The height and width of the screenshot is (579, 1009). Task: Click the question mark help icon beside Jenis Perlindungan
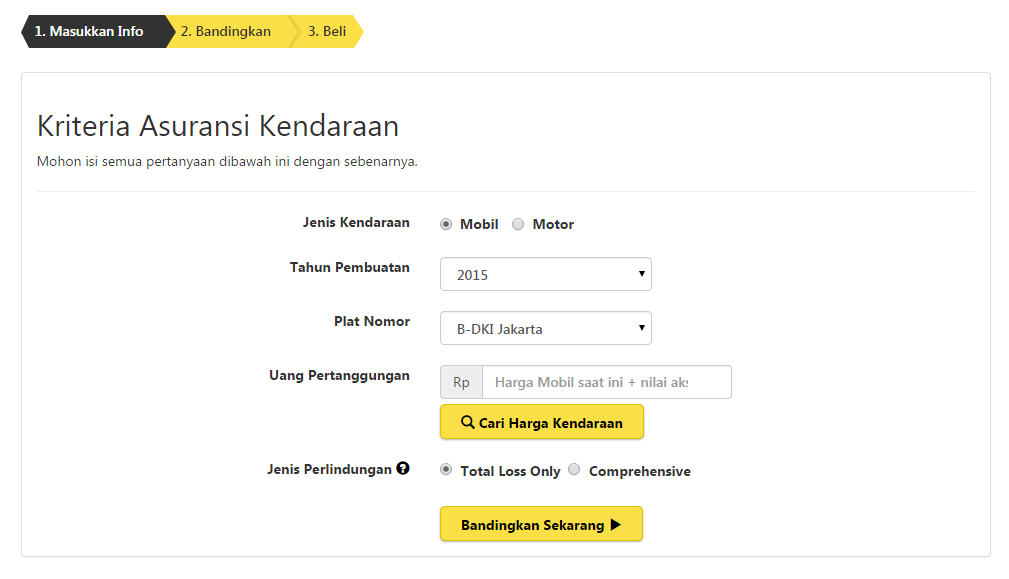[x=403, y=468]
